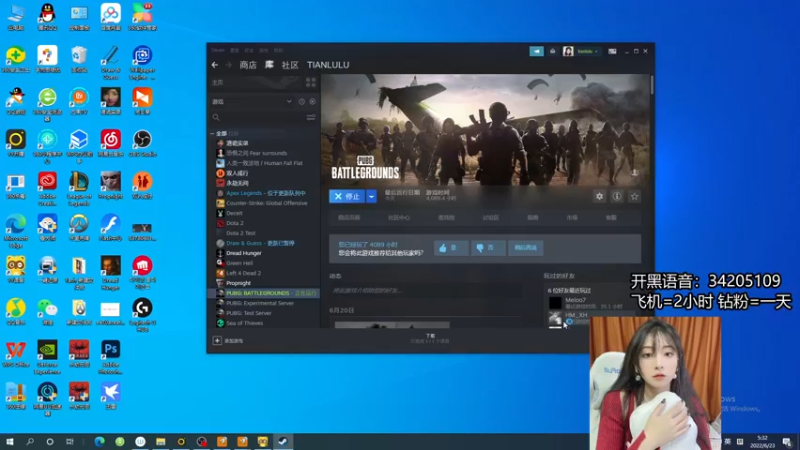The width and height of the screenshot is (800, 450).
Task: Open PUBG game settings gear
Action: [x=599, y=196]
